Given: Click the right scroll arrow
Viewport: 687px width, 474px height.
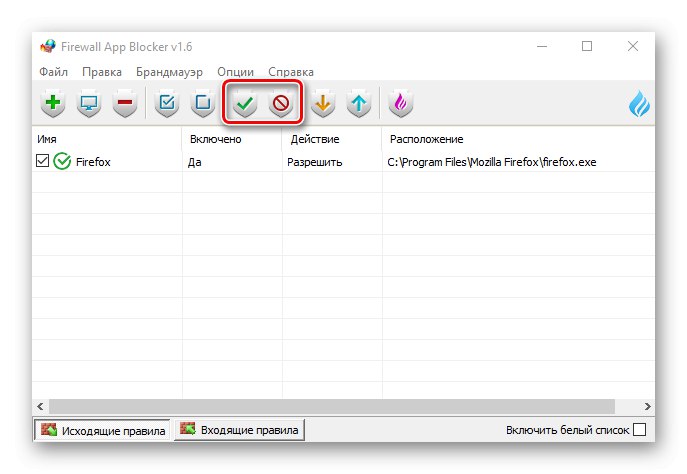Looking at the screenshot, I should pos(648,406).
